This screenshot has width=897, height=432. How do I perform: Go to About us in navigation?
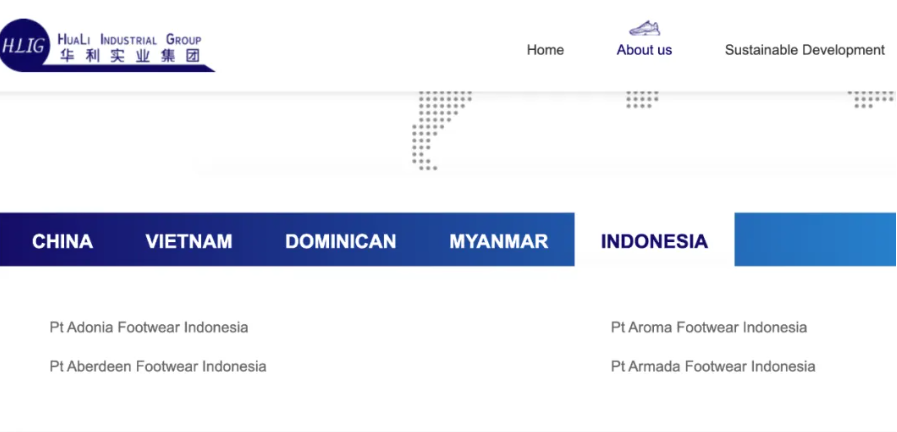[644, 50]
